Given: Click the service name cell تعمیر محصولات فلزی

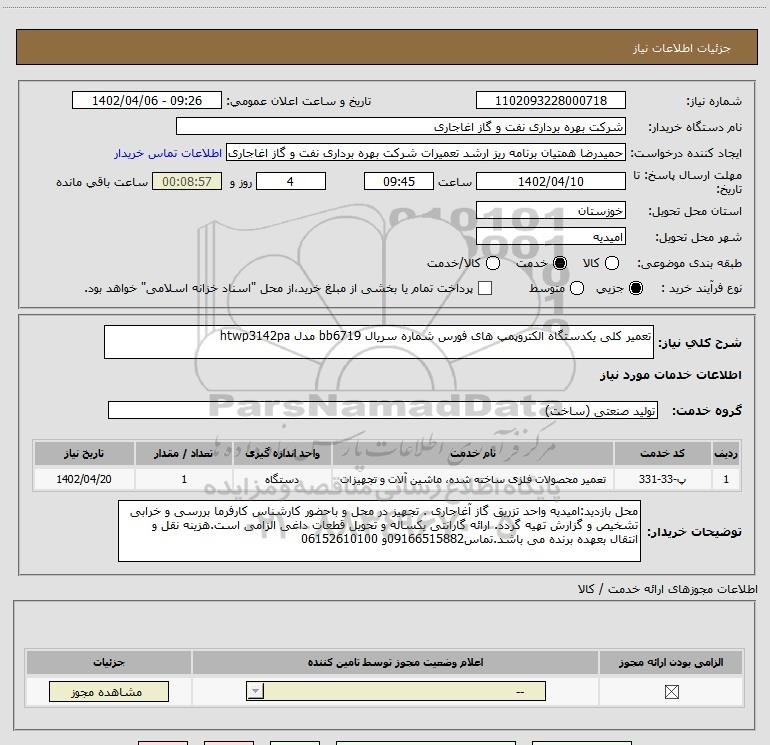Looking at the screenshot, I should point(472,479).
